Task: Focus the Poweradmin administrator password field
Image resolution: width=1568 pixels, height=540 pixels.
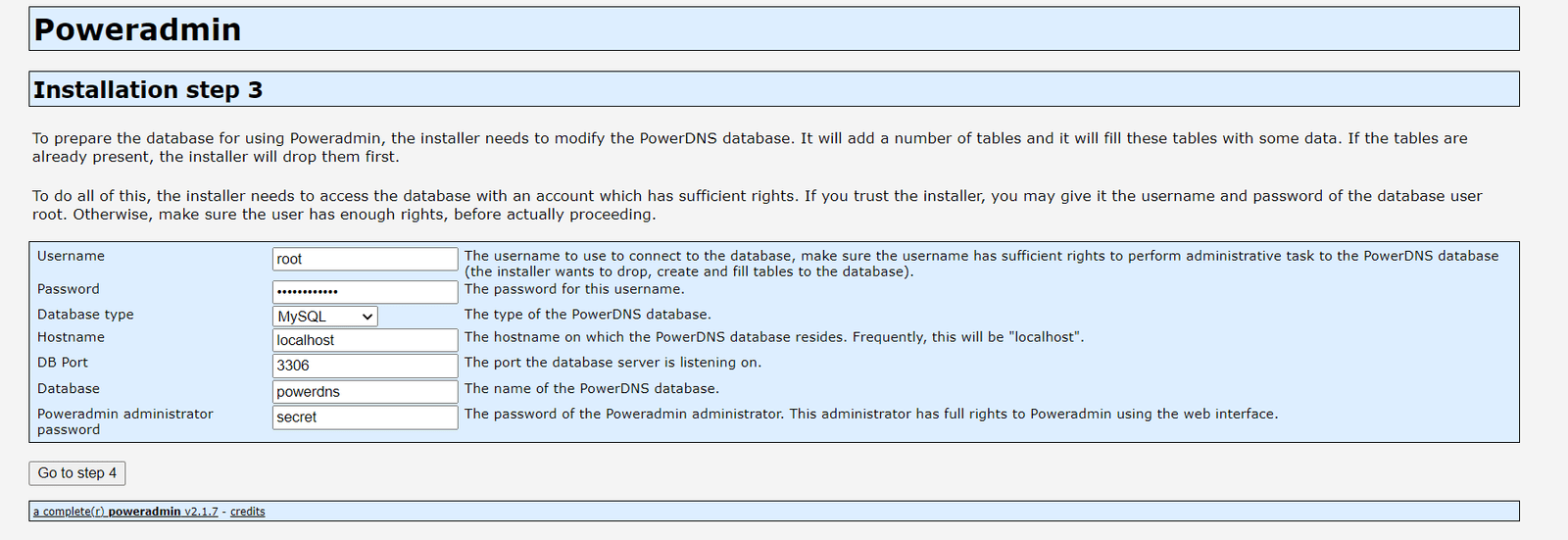Action: point(365,417)
